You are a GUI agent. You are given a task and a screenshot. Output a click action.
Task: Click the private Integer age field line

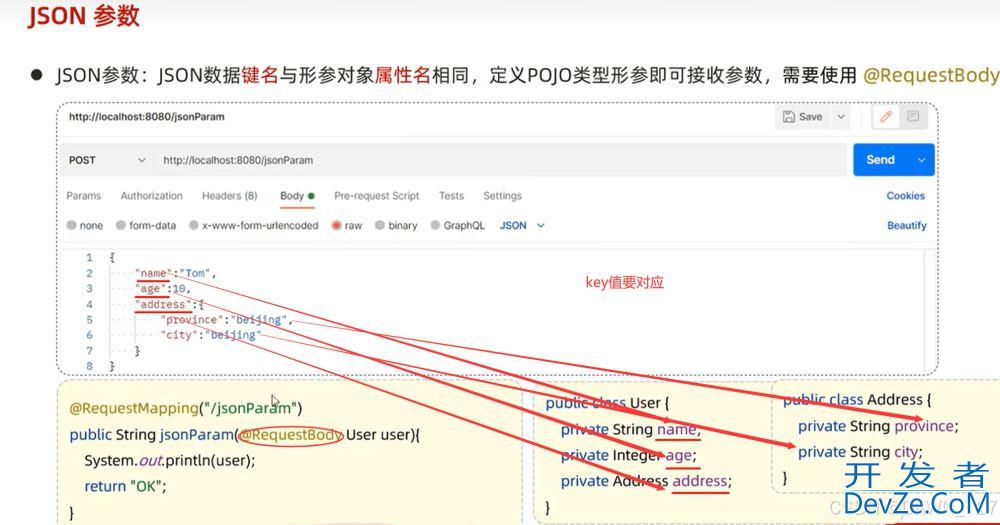coord(629,455)
